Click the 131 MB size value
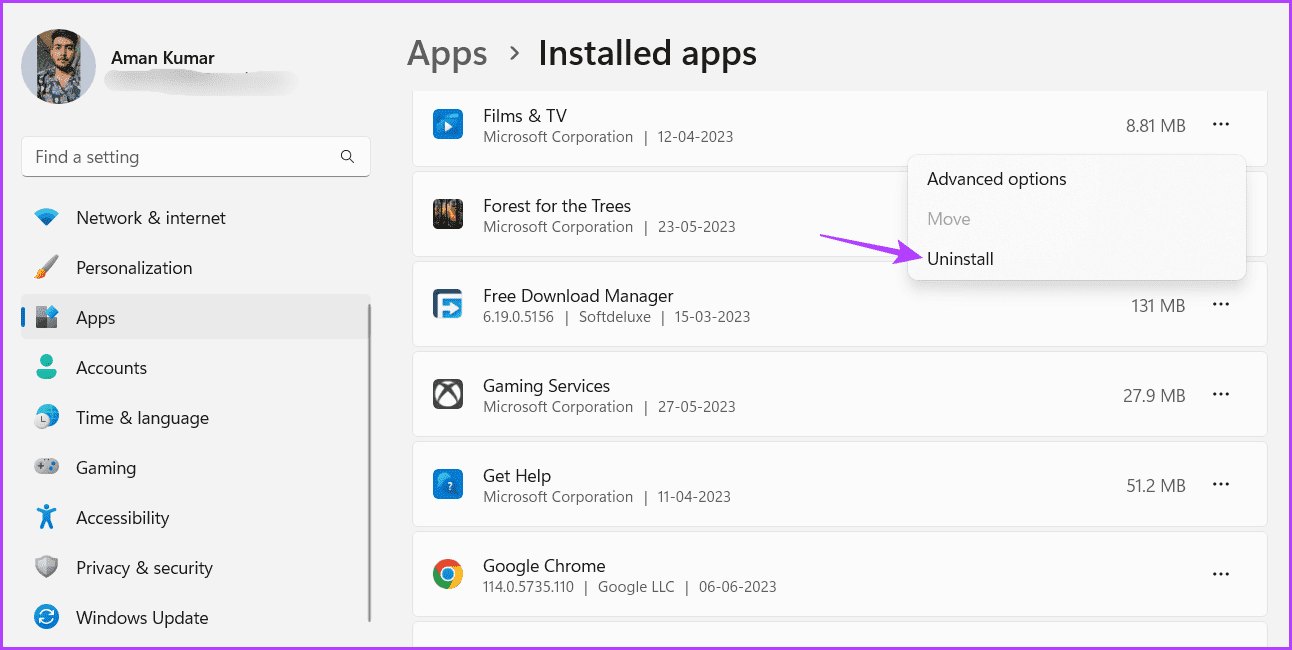This screenshot has height=650, width=1292. [x=1158, y=306]
